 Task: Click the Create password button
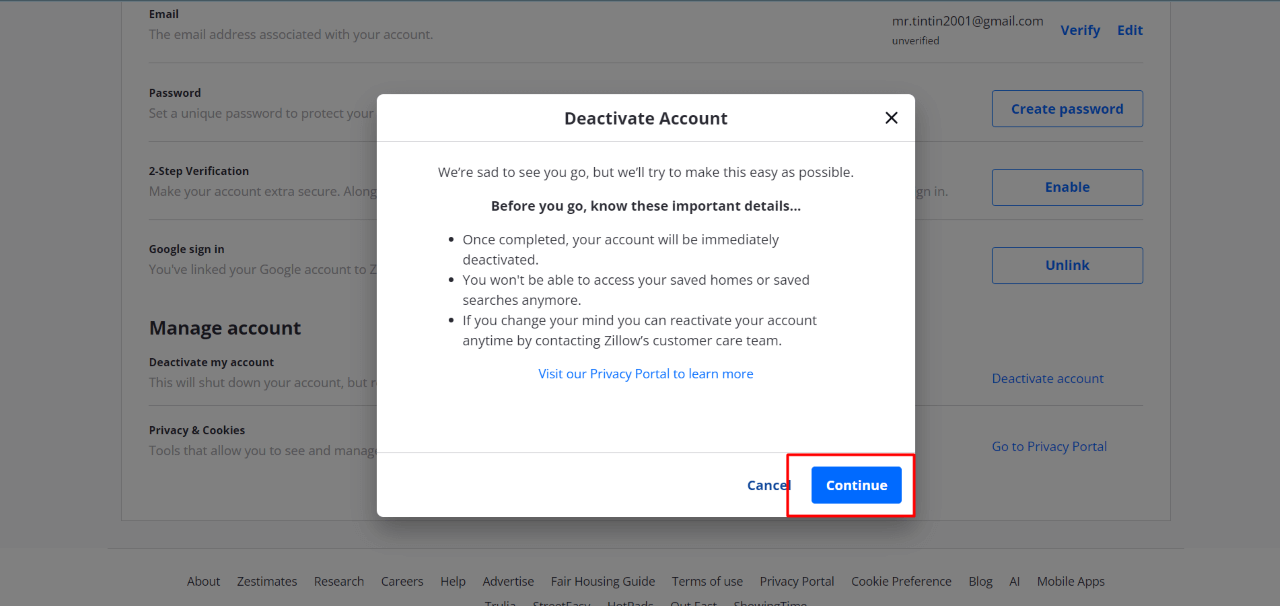point(1067,109)
